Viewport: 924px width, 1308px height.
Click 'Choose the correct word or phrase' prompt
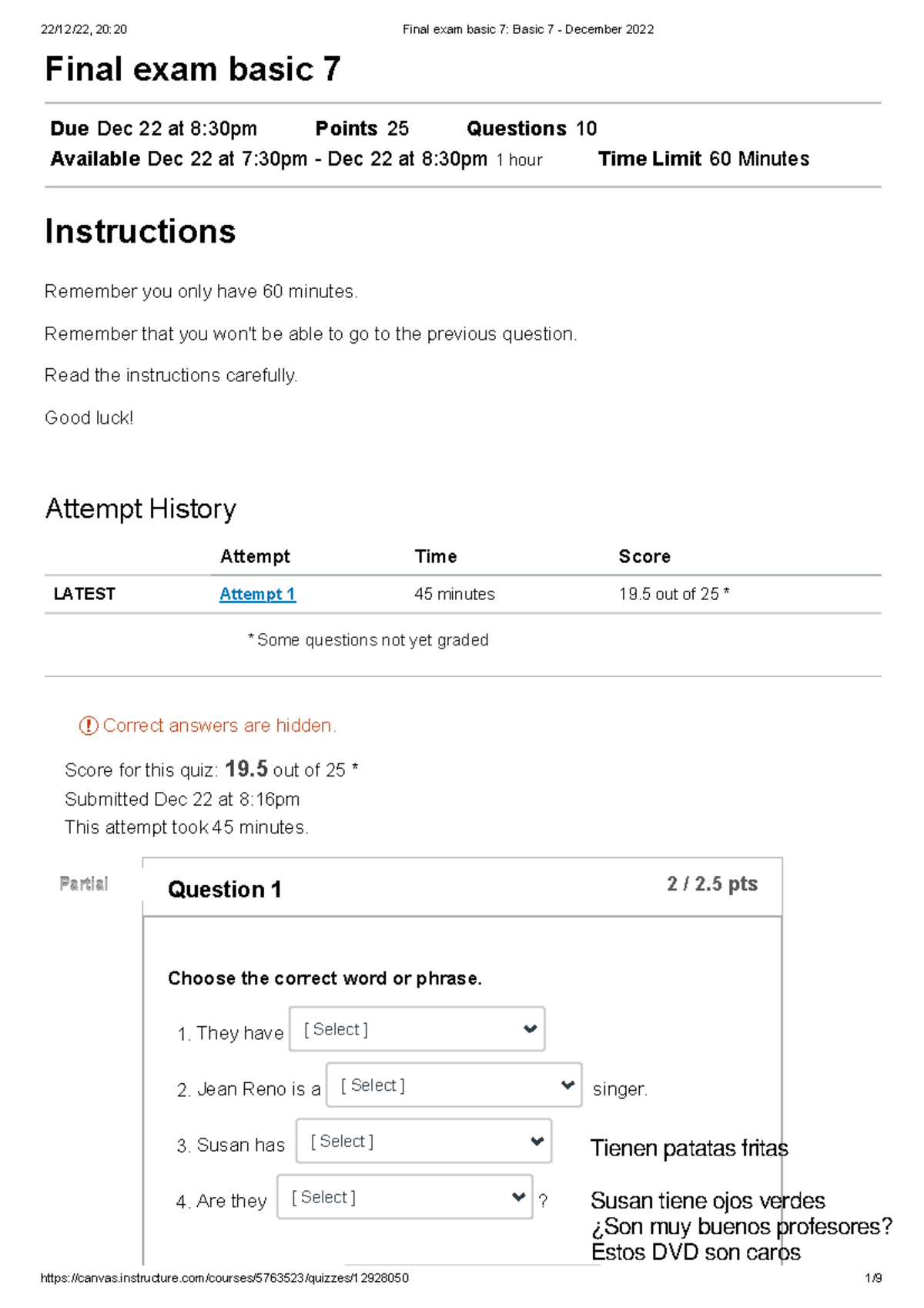tap(324, 978)
